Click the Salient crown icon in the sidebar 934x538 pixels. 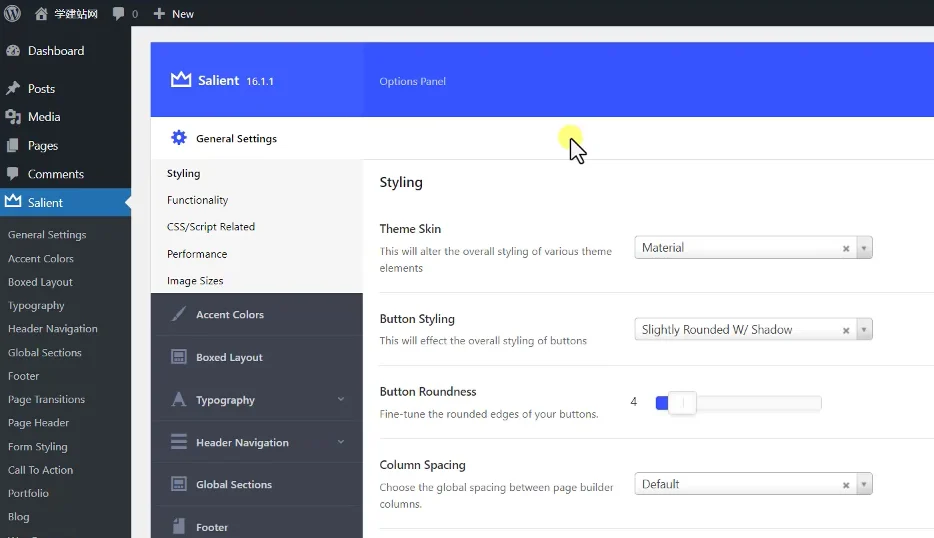(13, 201)
